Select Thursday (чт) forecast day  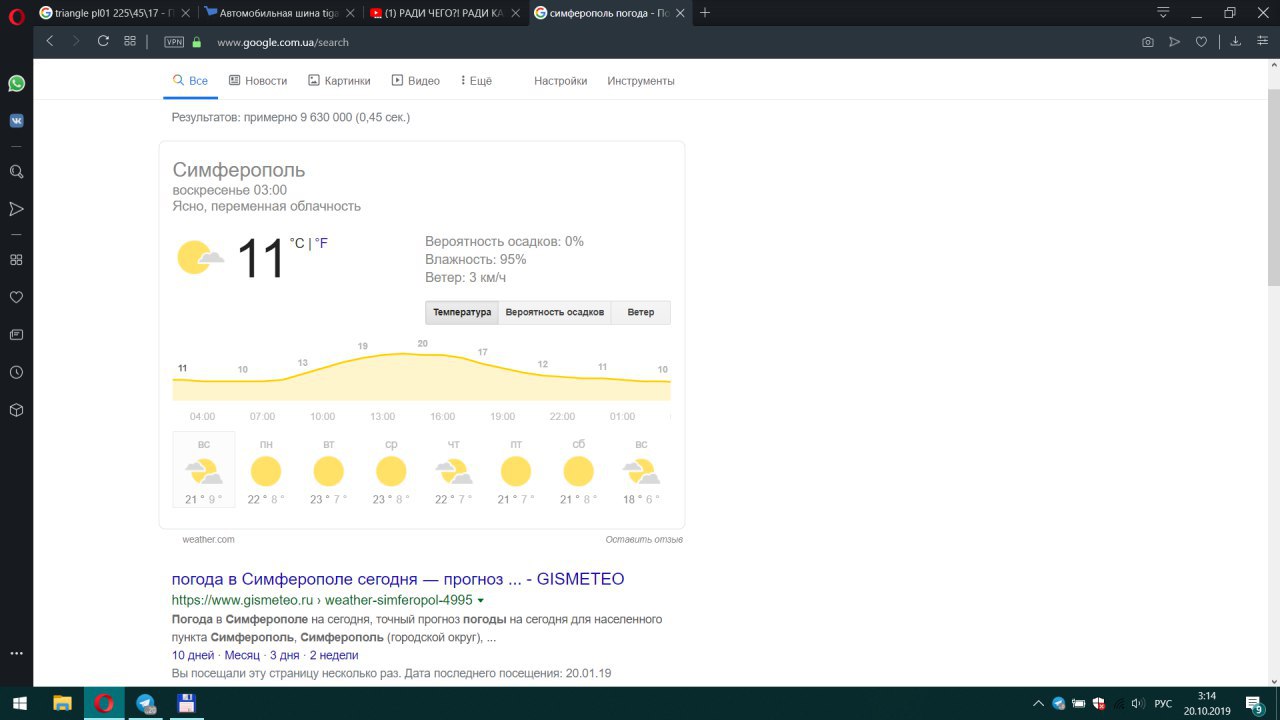[x=453, y=470]
